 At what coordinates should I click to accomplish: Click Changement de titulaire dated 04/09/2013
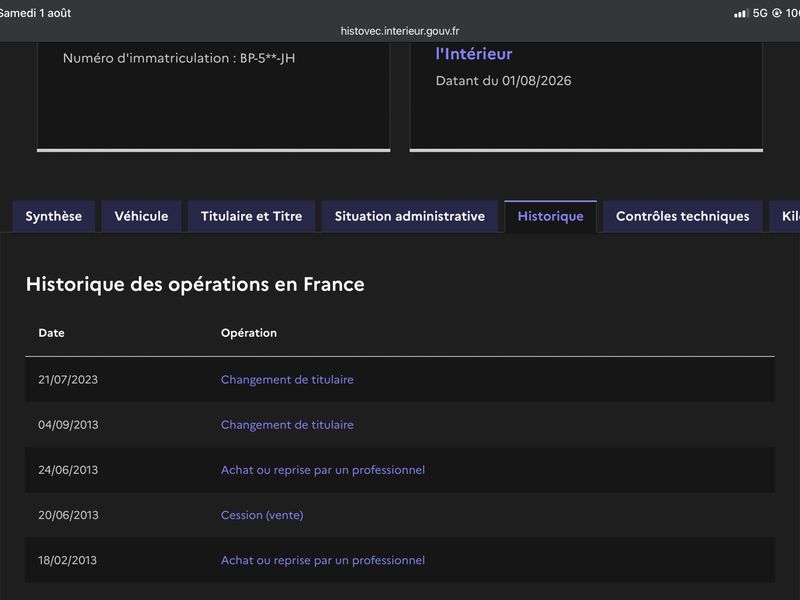tap(287, 424)
